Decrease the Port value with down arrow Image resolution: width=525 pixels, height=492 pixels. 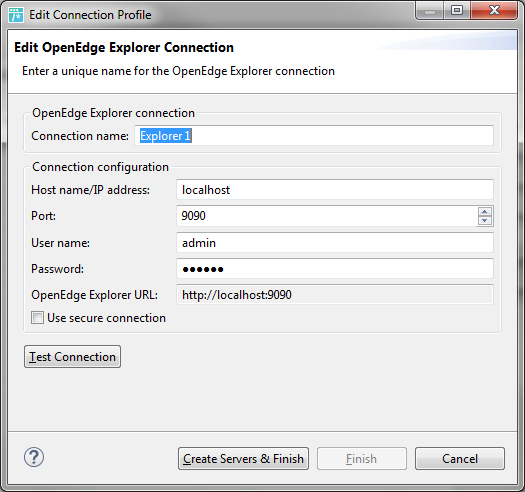click(484, 220)
